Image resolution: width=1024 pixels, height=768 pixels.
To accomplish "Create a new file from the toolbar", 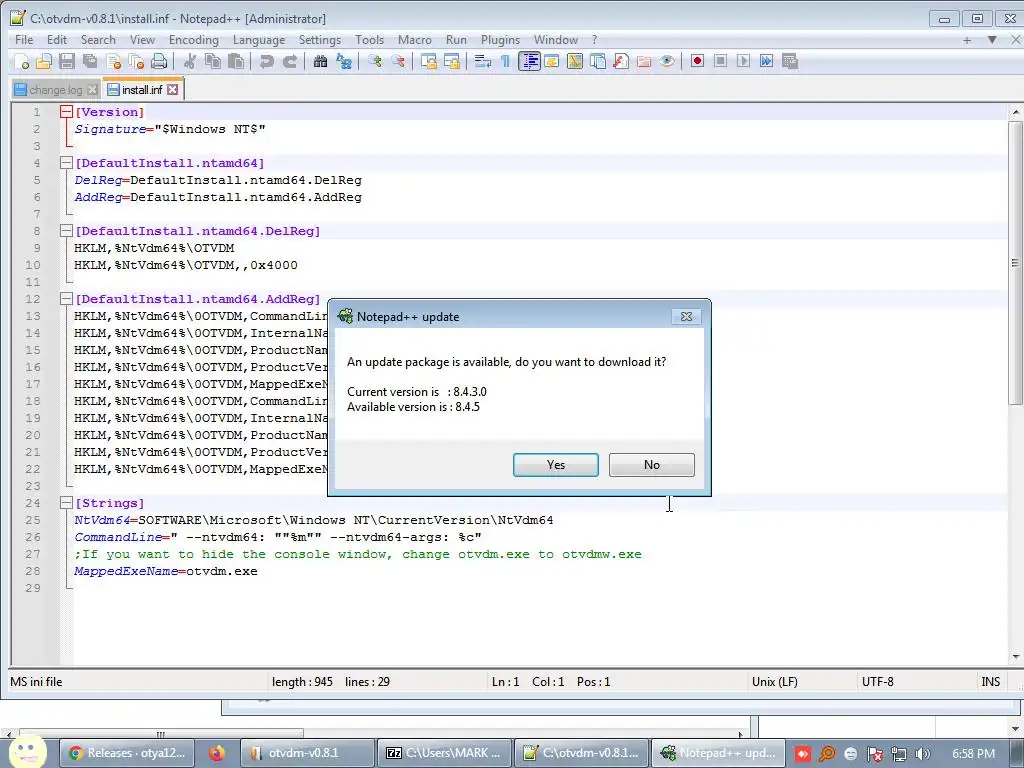I will coord(22,61).
